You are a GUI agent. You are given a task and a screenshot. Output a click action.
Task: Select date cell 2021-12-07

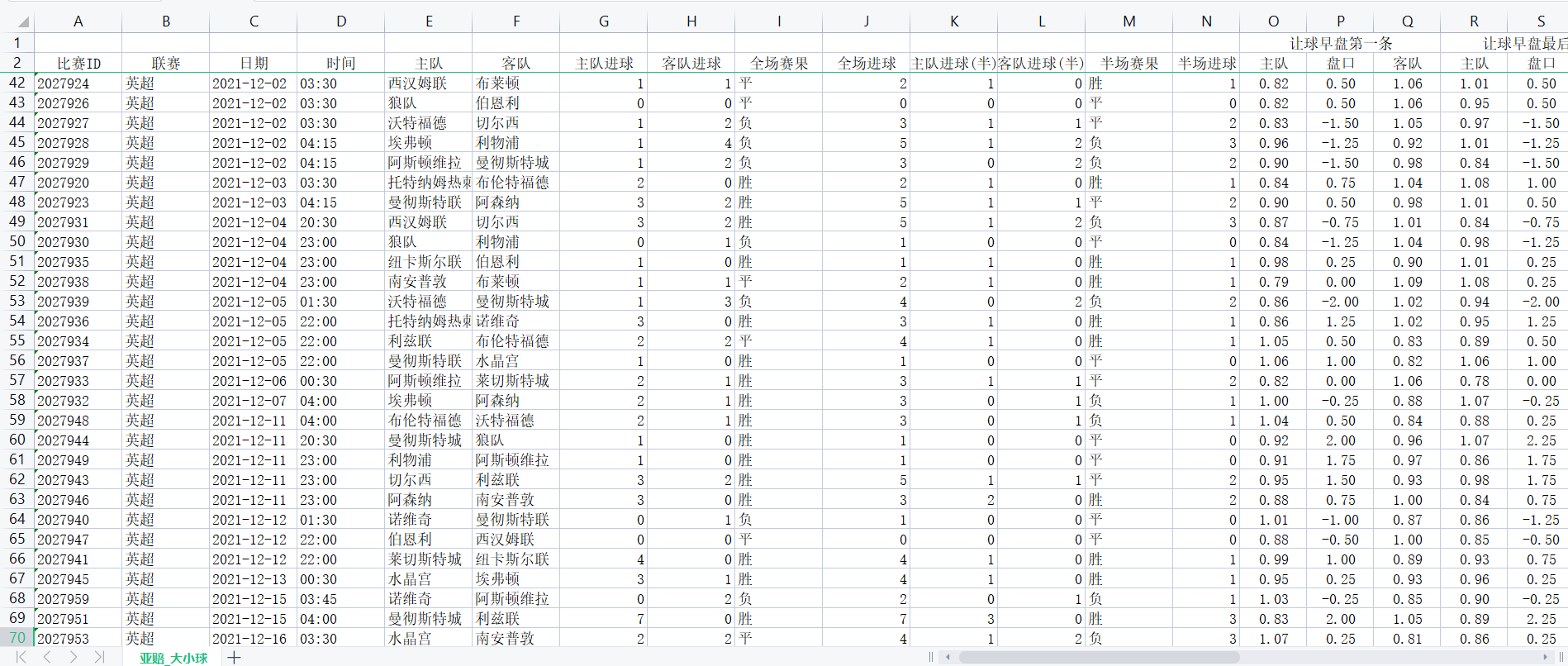254,401
